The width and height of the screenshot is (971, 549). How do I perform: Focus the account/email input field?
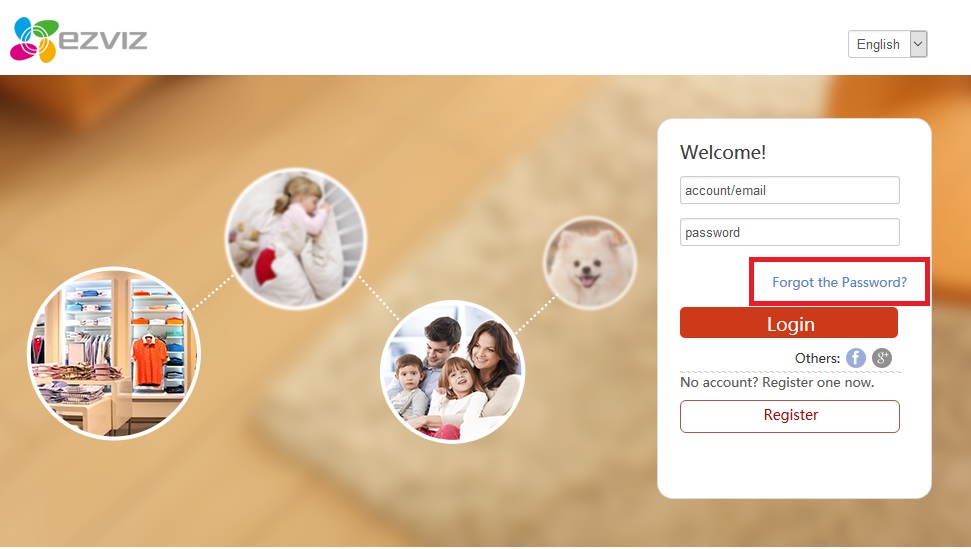[x=790, y=190]
